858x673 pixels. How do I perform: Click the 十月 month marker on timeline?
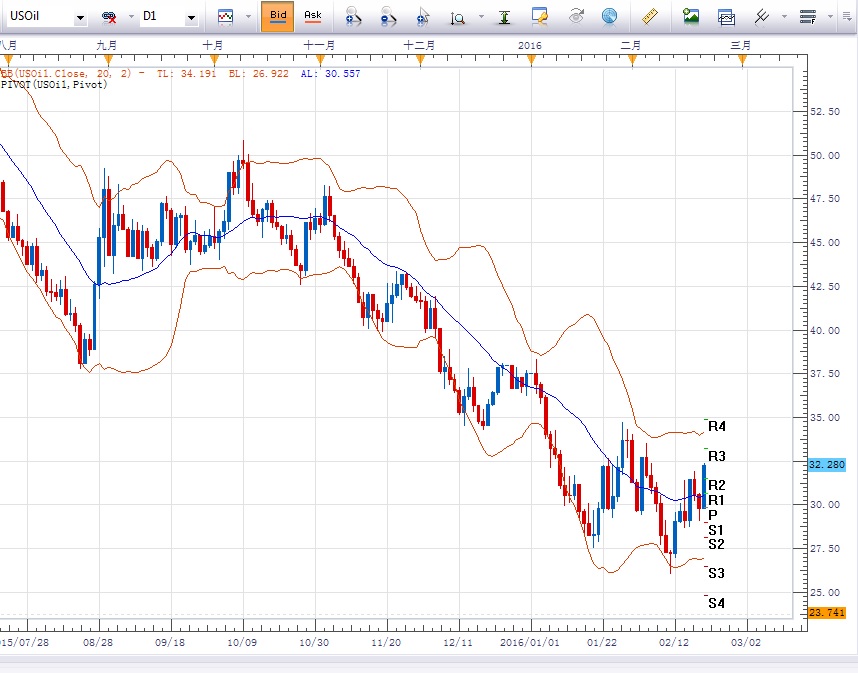[x=213, y=45]
